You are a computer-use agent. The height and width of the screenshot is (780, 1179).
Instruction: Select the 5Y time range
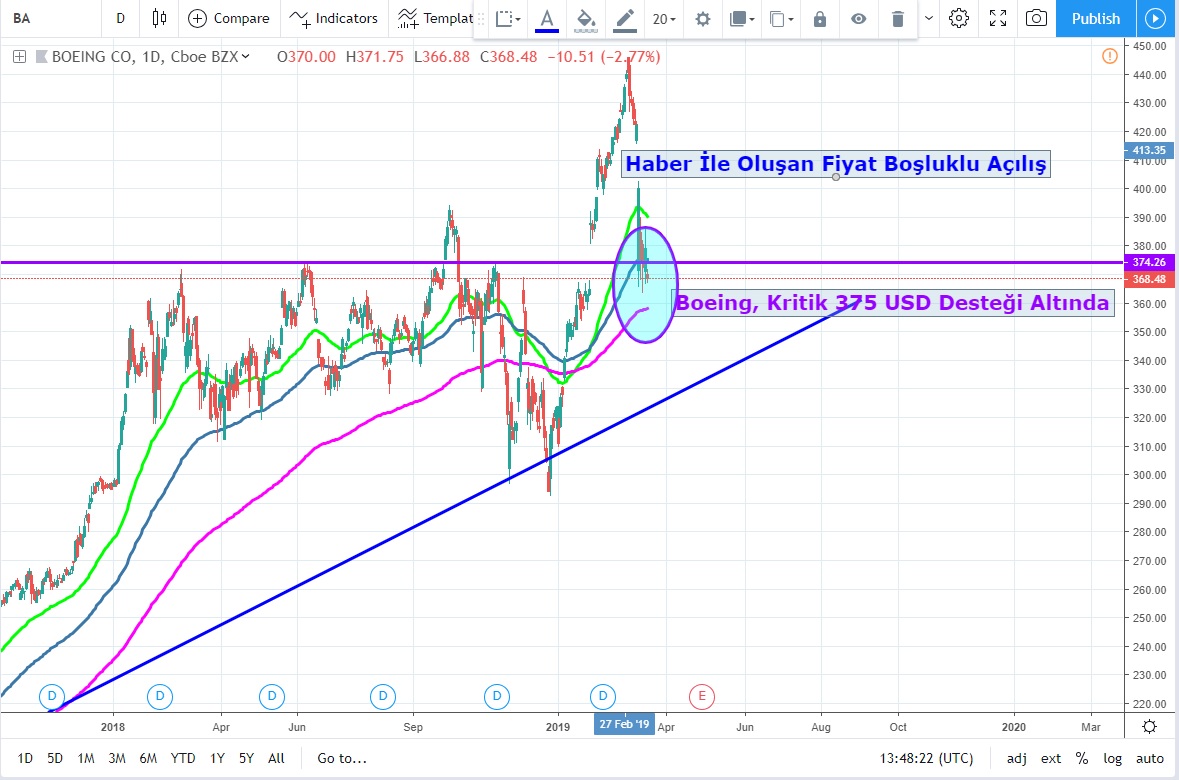247,758
